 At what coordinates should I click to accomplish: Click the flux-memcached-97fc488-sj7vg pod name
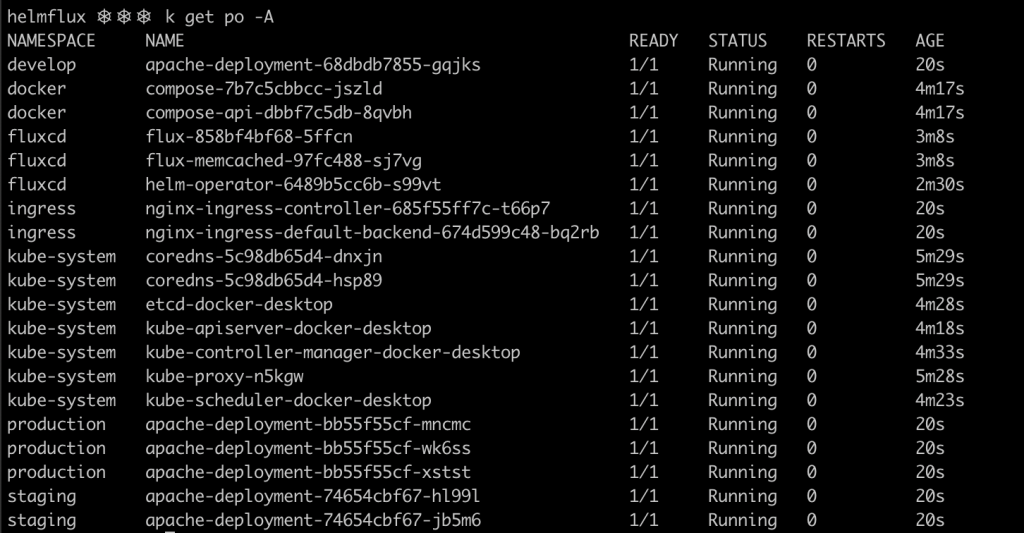pyautogui.click(x=283, y=161)
